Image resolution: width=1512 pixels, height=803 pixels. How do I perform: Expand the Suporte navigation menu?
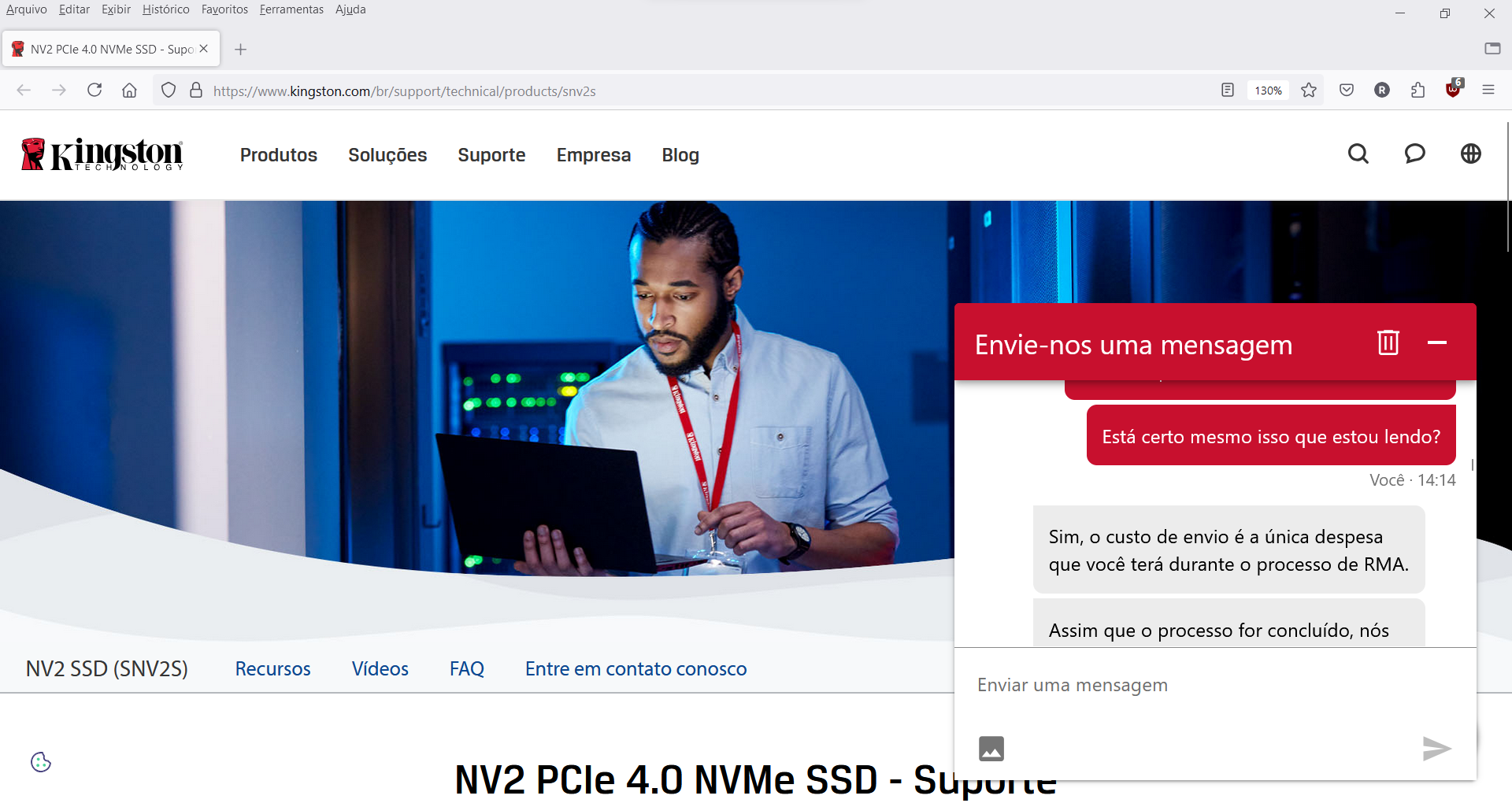[x=491, y=155]
